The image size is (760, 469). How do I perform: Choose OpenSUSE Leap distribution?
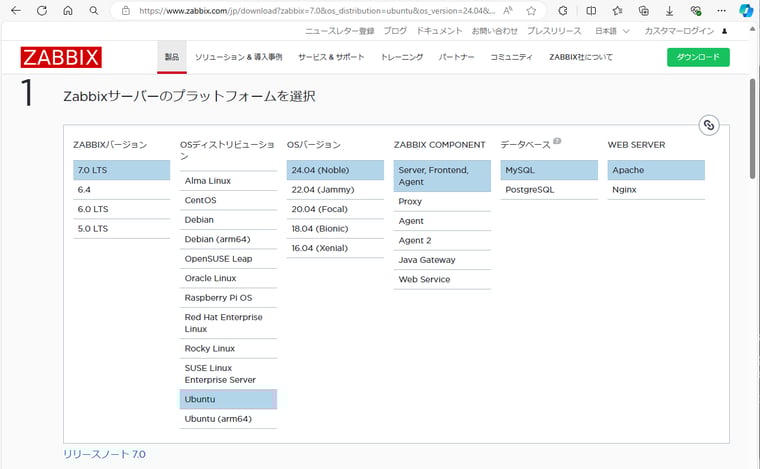point(228,259)
